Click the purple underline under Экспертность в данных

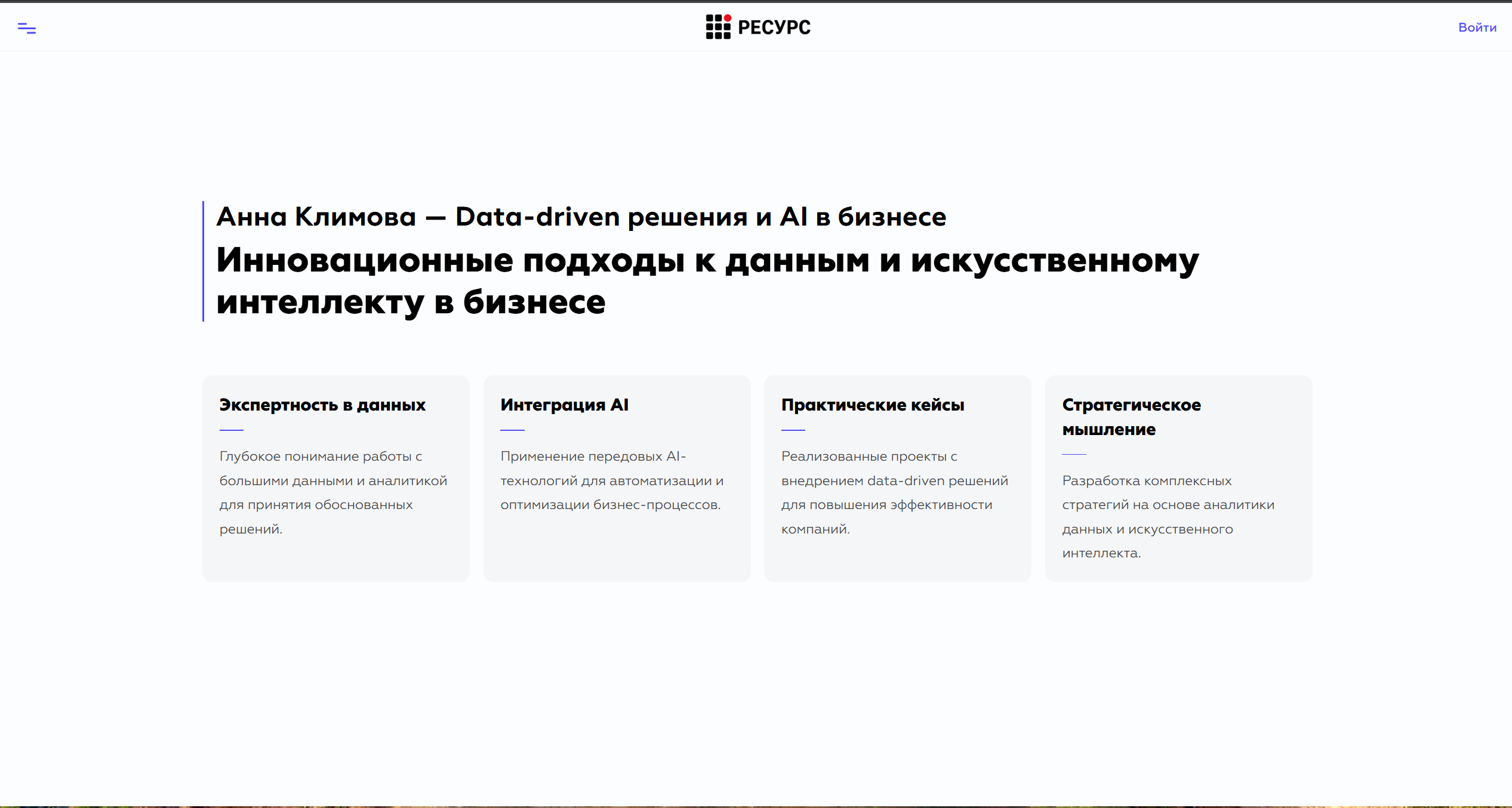point(232,430)
